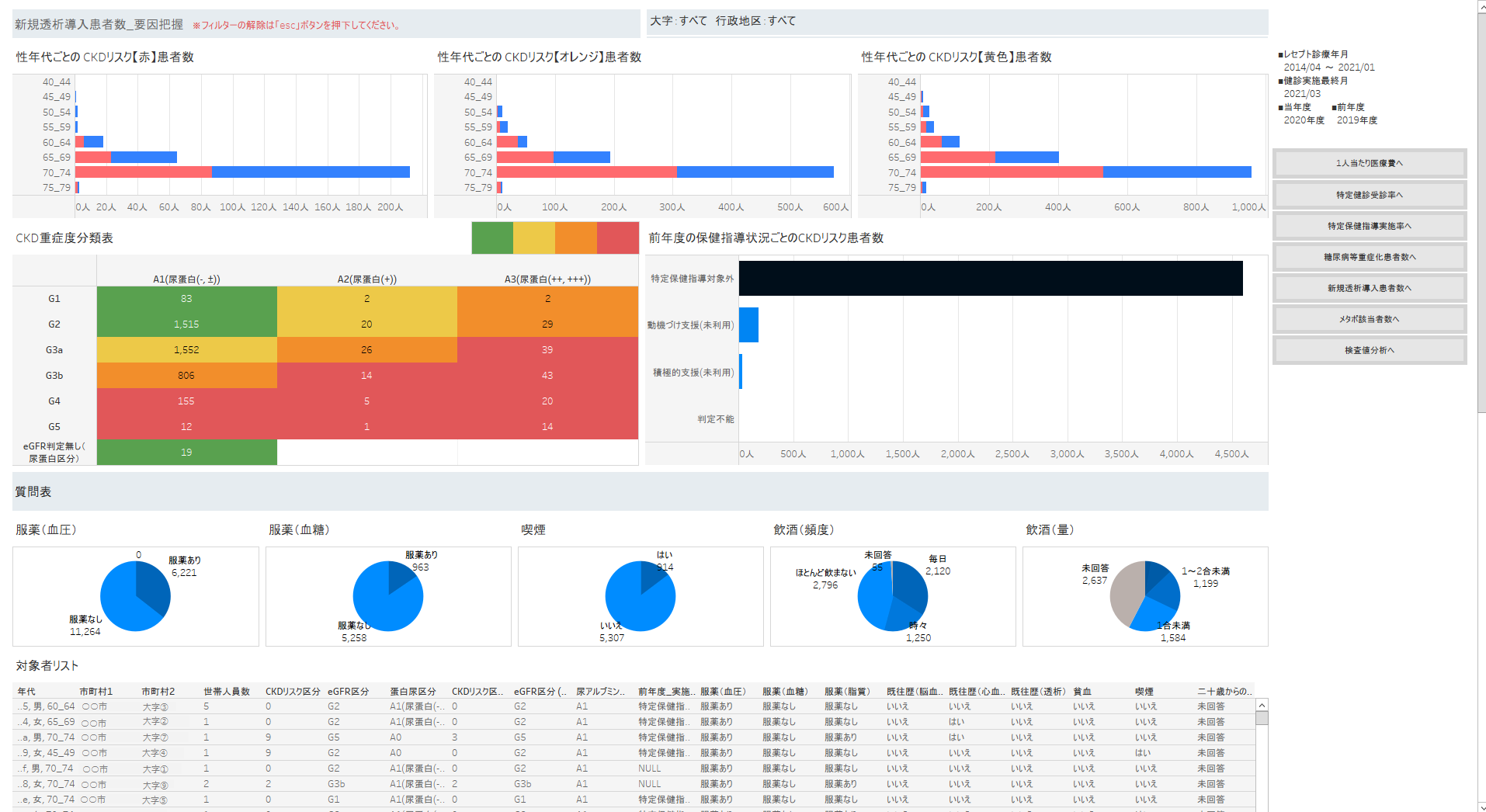Select the 新規透析導入患者数へ button
This screenshot has width=1486, height=812.
click(x=1369, y=287)
